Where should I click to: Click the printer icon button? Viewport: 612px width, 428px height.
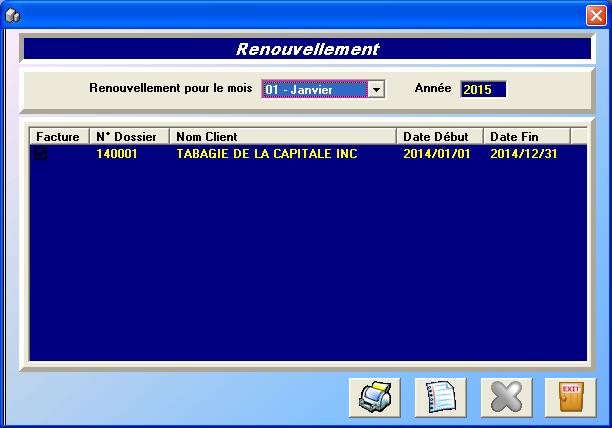(x=374, y=397)
